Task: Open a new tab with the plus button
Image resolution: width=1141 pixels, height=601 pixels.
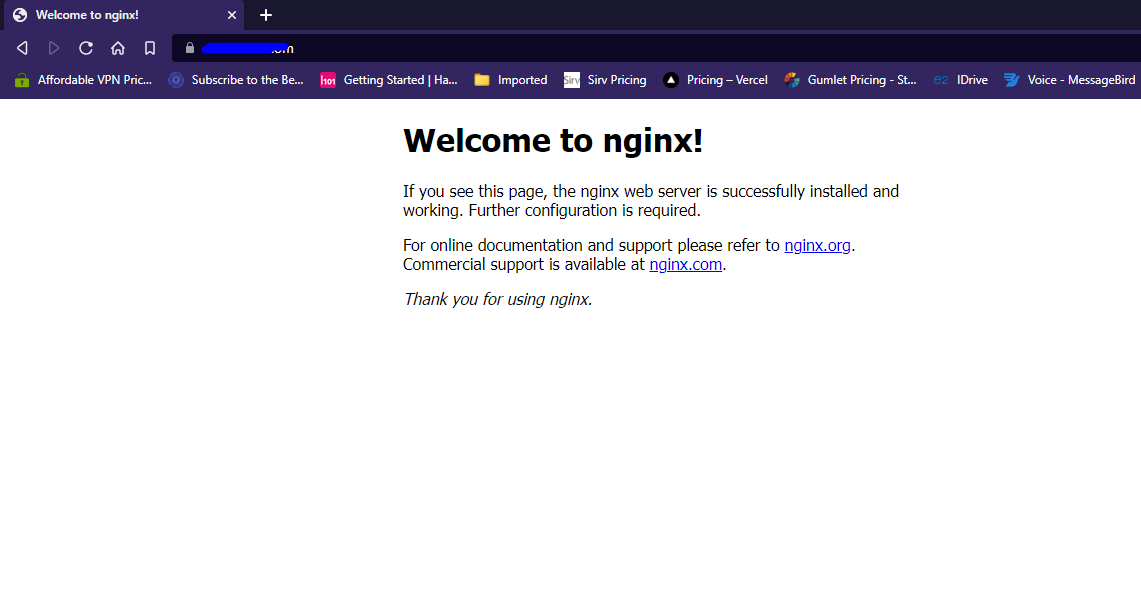Action: tap(266, 15)
